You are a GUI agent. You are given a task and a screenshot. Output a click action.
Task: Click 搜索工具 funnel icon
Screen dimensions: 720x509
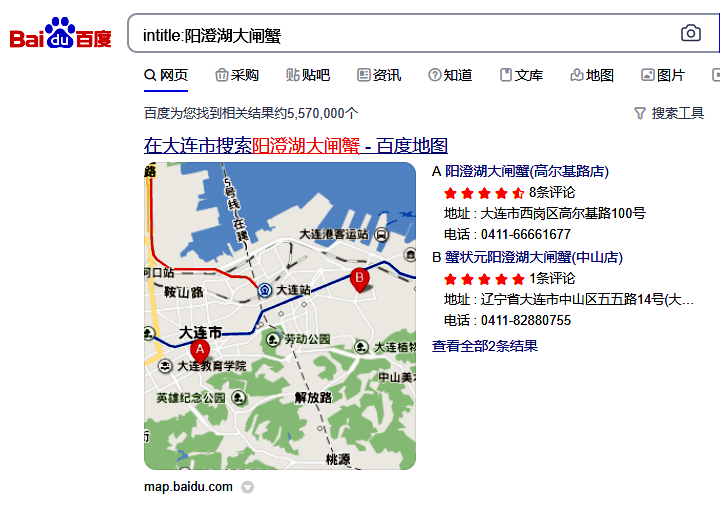(640, 113)
